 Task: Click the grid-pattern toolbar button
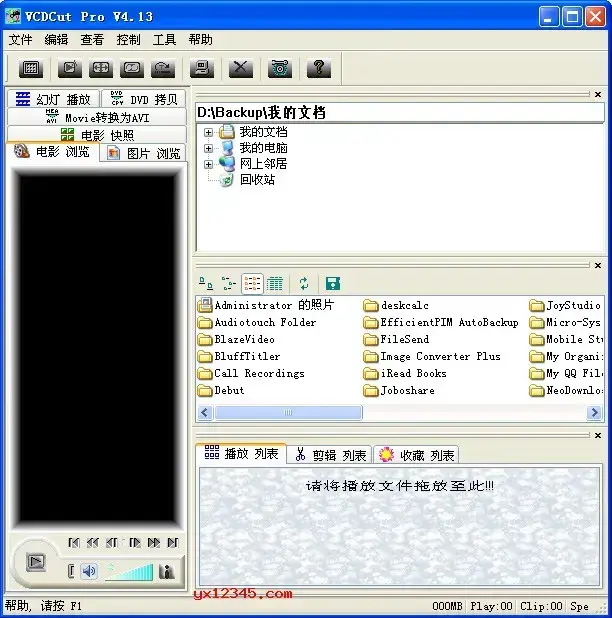[30, 68]
